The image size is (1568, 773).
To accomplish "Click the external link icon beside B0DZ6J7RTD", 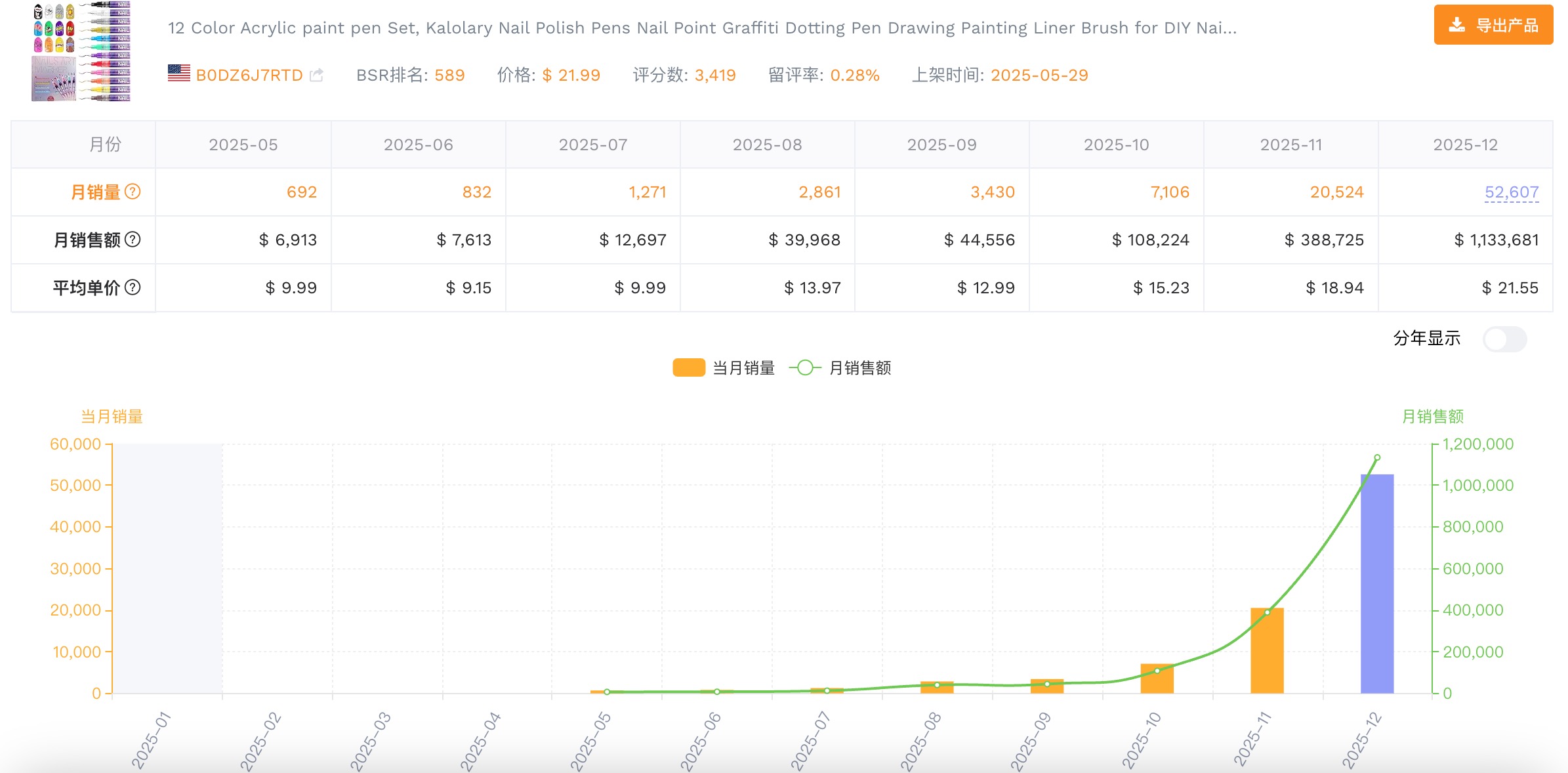I will pos(316,75).
